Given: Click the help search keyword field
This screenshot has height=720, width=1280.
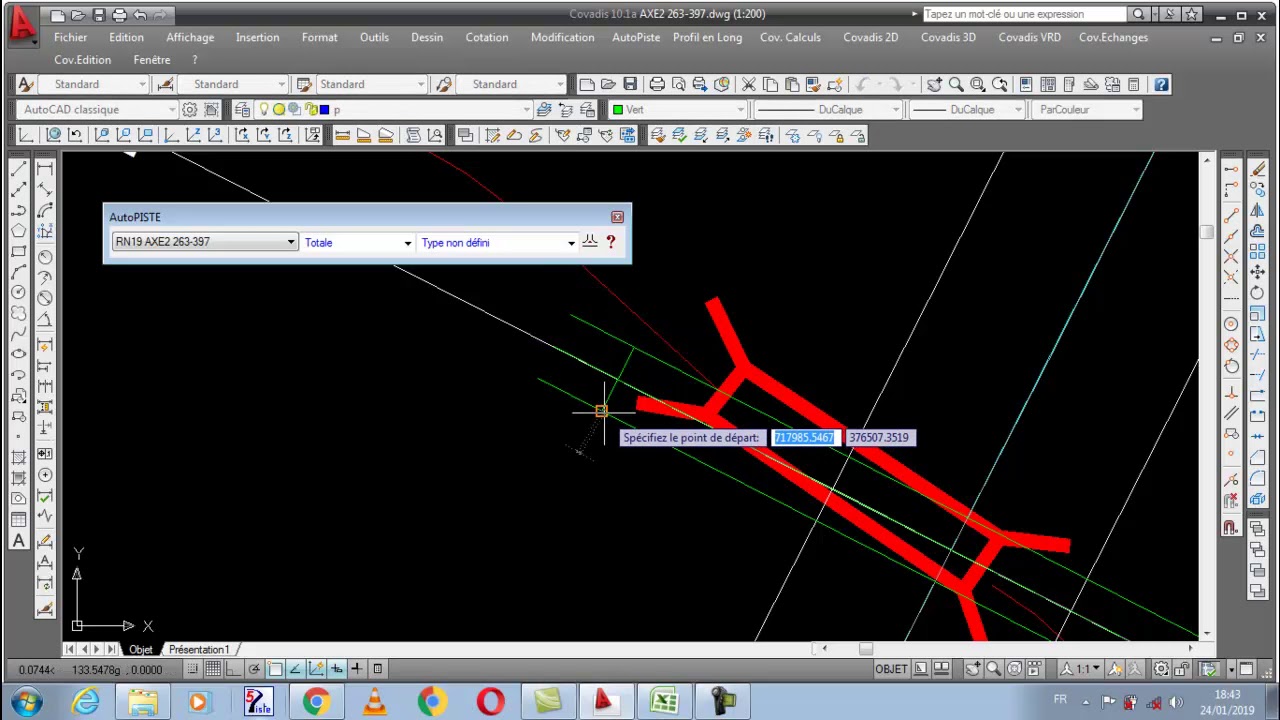Looking at the screenshot, I should (1024, 14).
